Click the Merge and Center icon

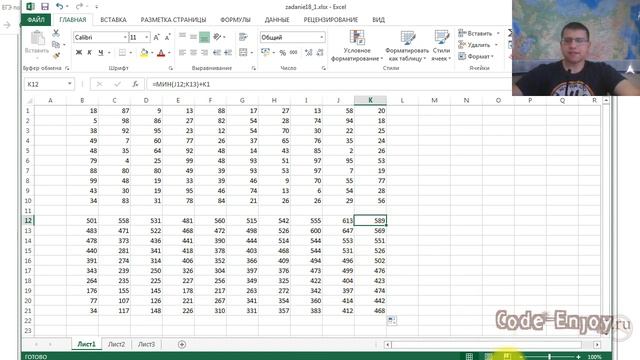tap(243, 52)
